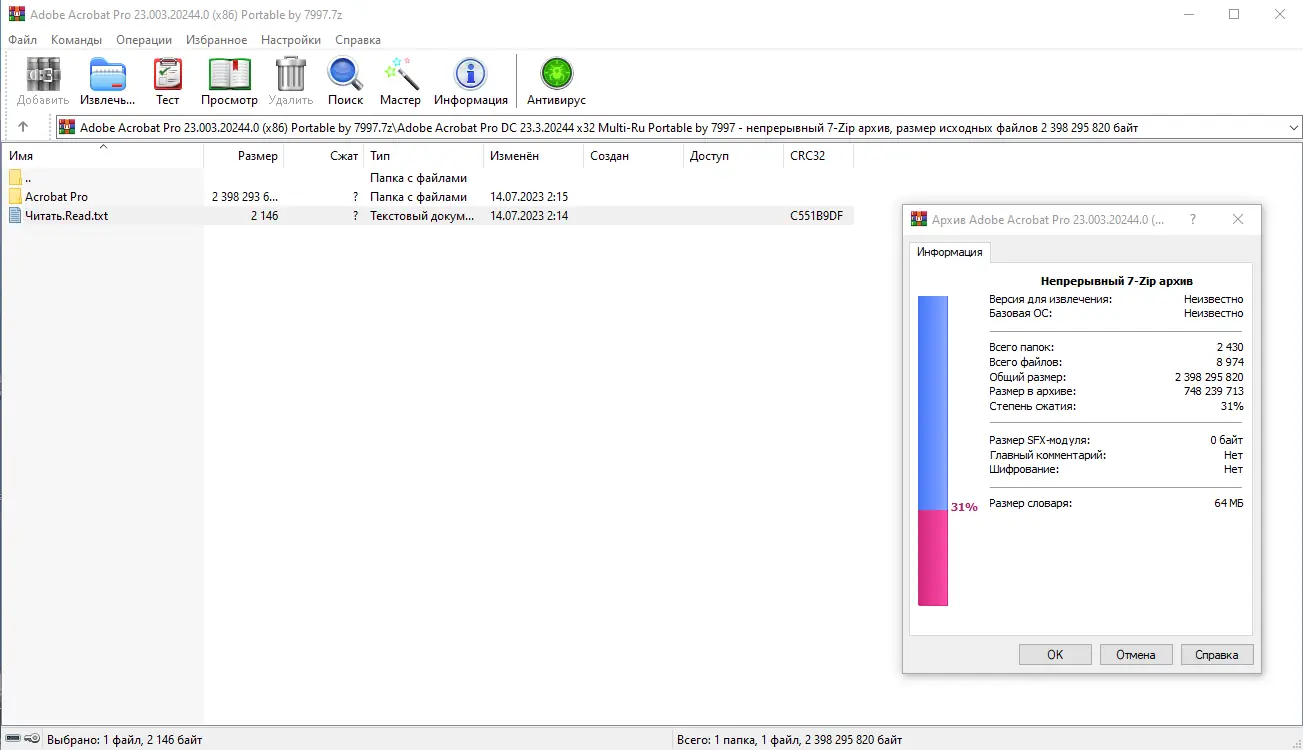Open the Просмотр (View) book icon
Screen dimensions: 1303x750
[229, 80]
